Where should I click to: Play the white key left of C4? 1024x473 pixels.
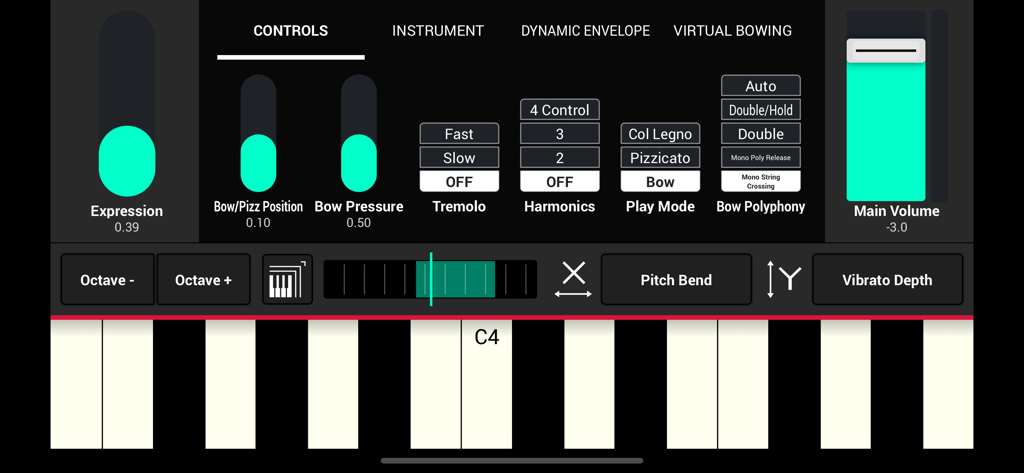[436, 383]
